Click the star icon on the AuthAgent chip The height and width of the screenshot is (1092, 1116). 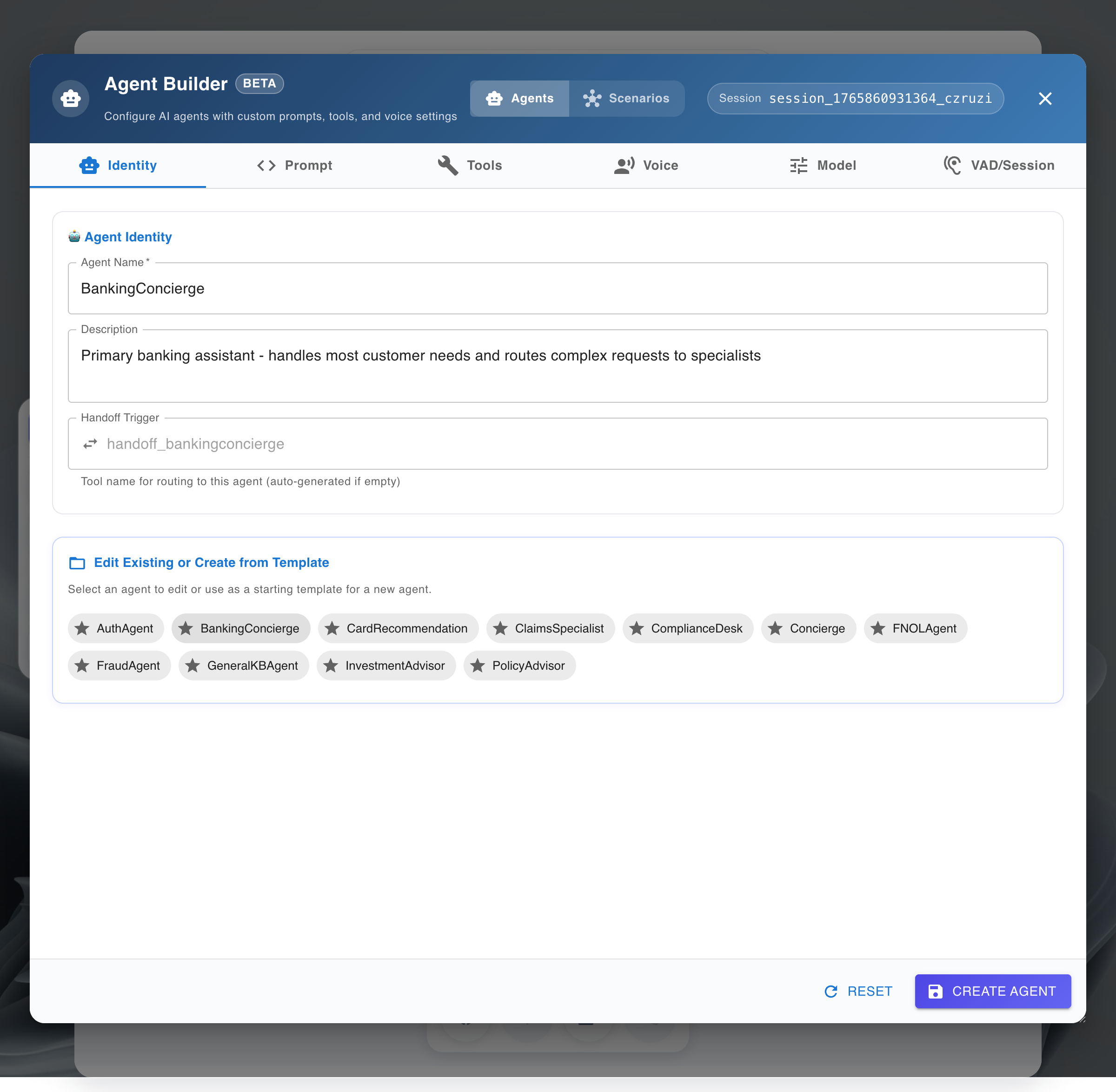[x=83, y=629]
